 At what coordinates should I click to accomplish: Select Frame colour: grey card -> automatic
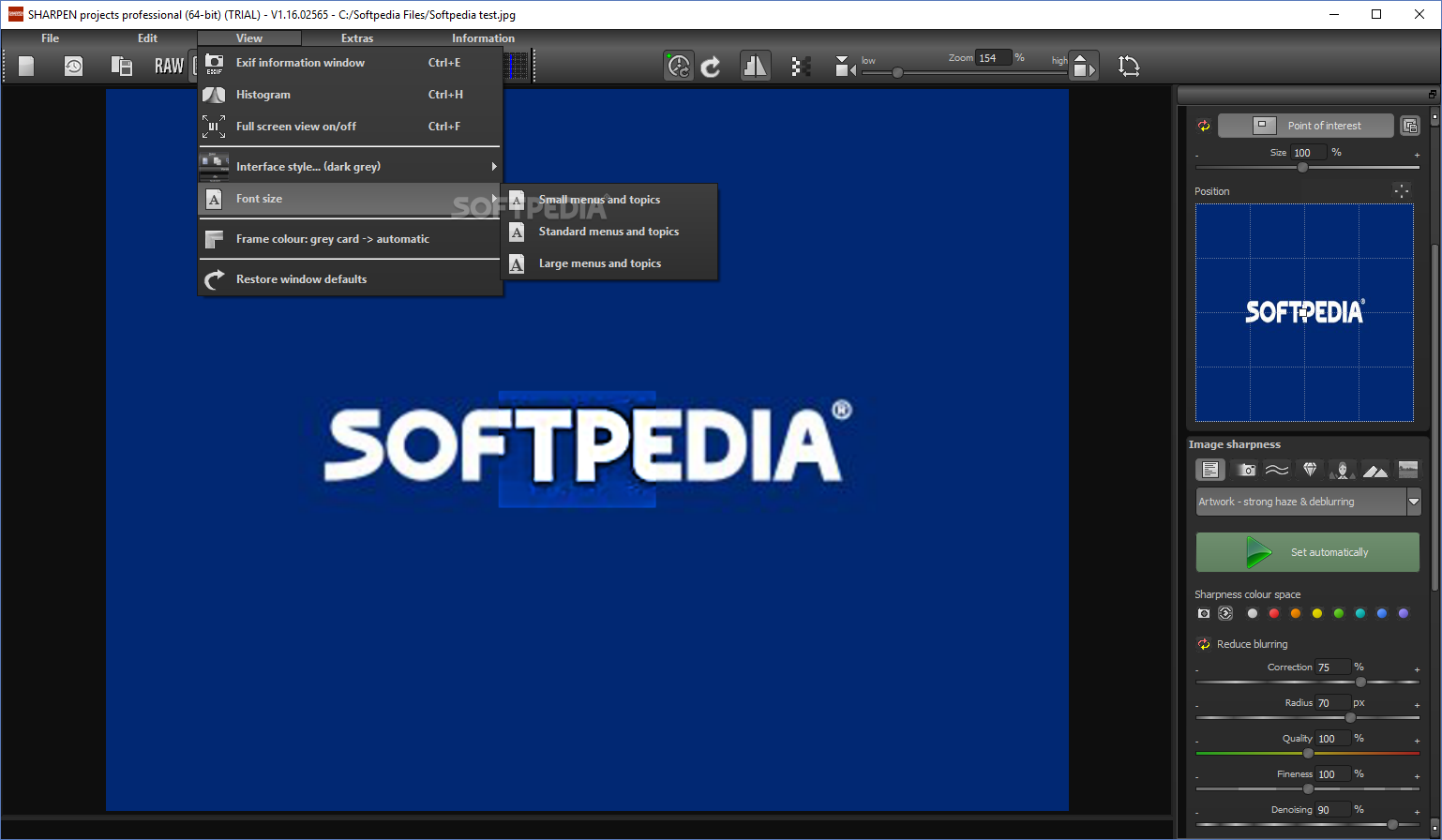click(x=350, y=239)
